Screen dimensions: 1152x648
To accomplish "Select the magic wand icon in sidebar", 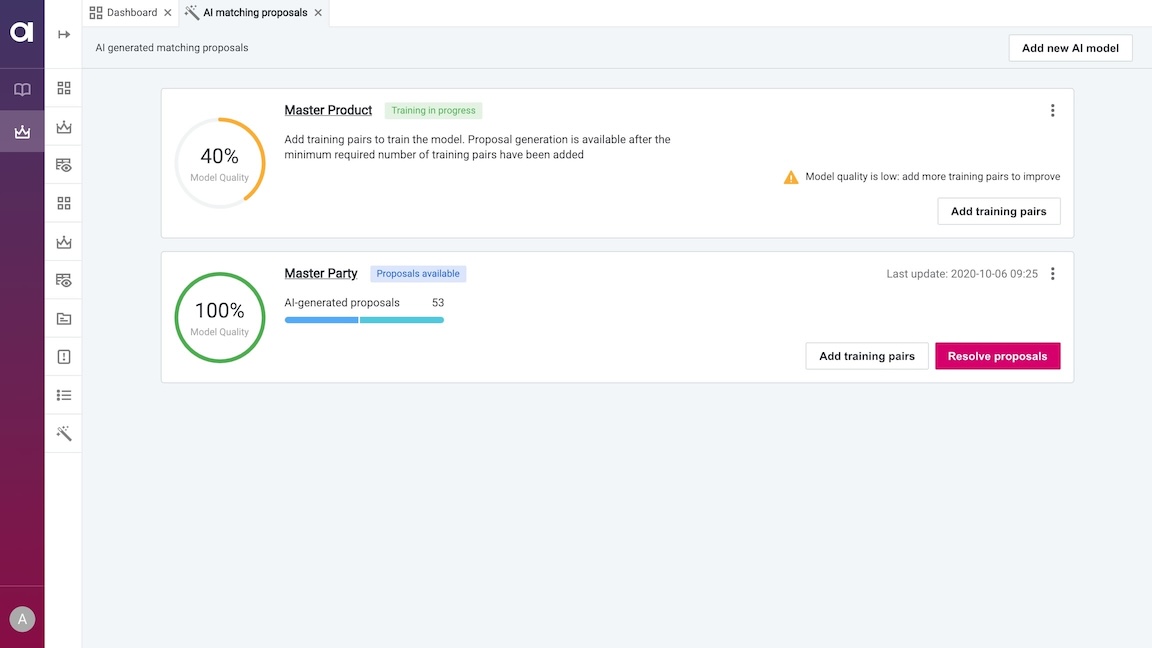I will point(64,433).
